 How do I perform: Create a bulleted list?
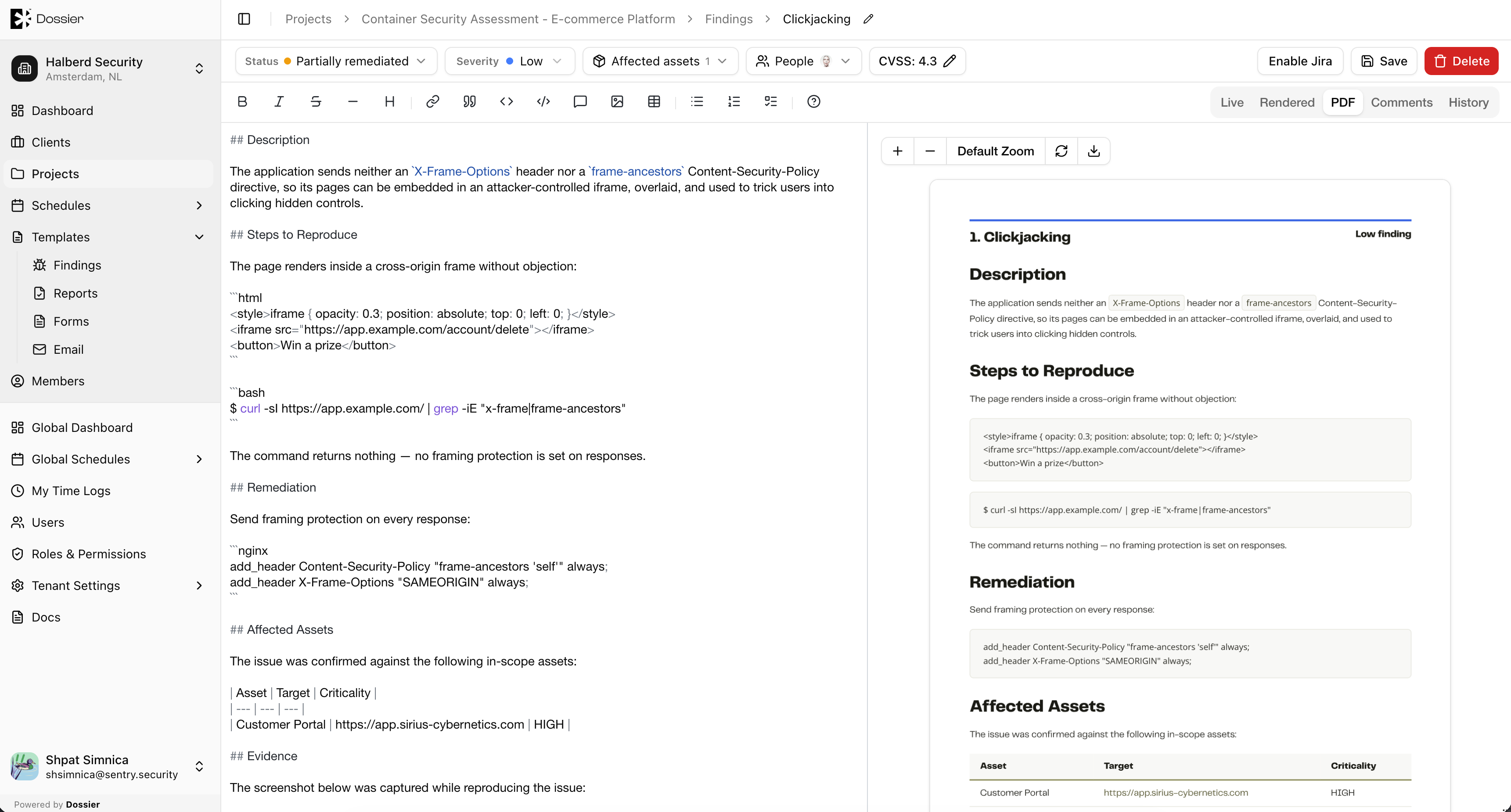coord(697,101)
